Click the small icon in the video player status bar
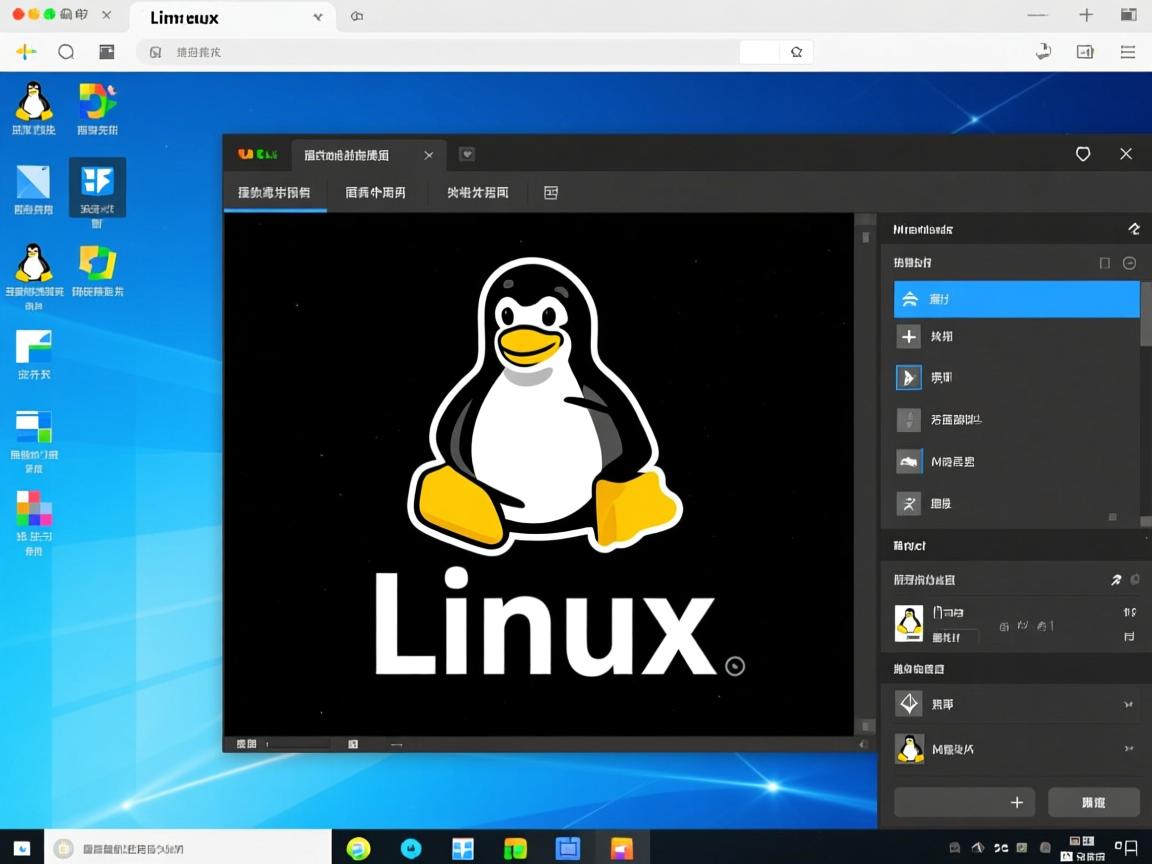 (352, 743)
